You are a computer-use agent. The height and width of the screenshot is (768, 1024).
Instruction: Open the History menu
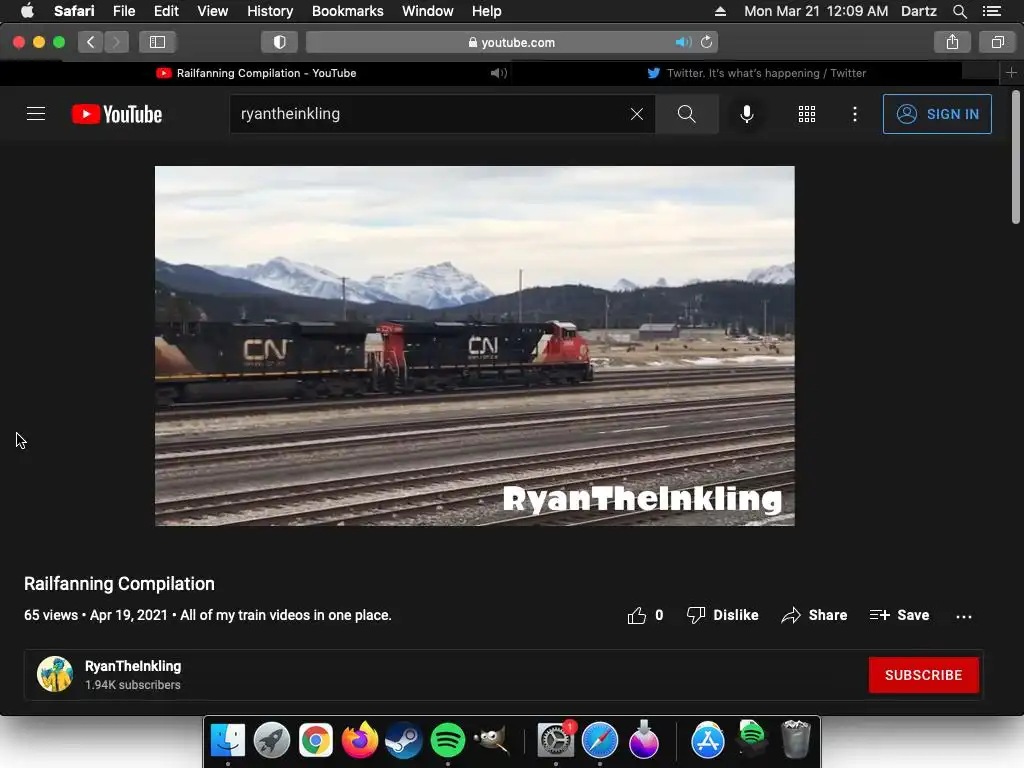tap(270, 11)
